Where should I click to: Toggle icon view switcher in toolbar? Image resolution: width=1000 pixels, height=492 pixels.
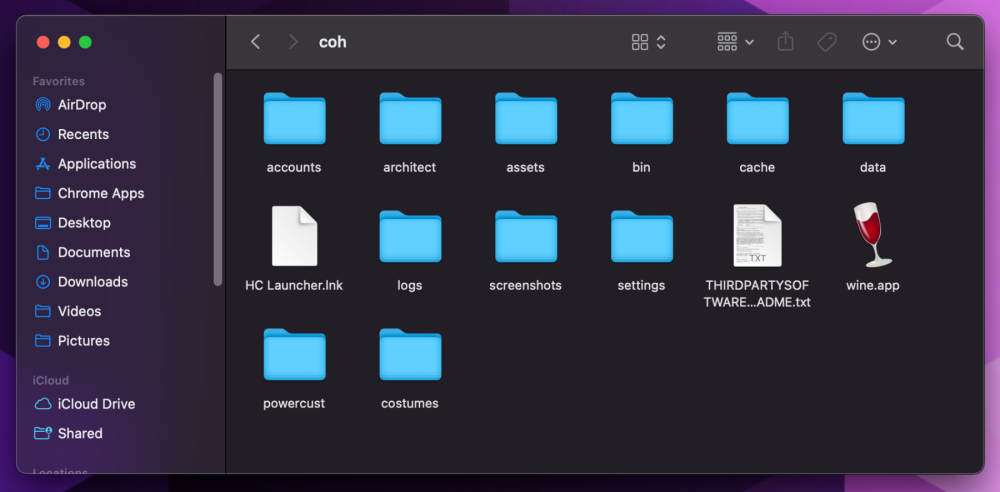click(648, 42)
